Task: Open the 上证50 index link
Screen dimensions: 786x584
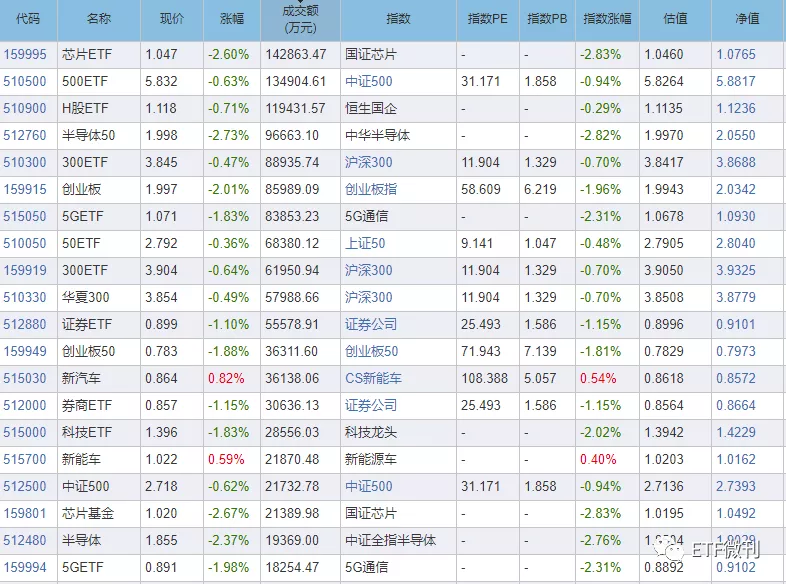Action: point(365,244)
